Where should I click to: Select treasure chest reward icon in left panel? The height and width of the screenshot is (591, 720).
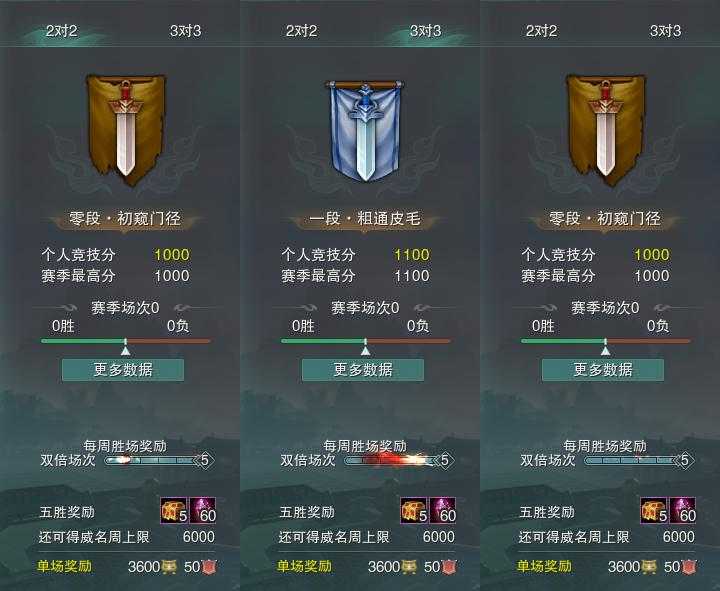pyautogui.click(x=174, y=510)
